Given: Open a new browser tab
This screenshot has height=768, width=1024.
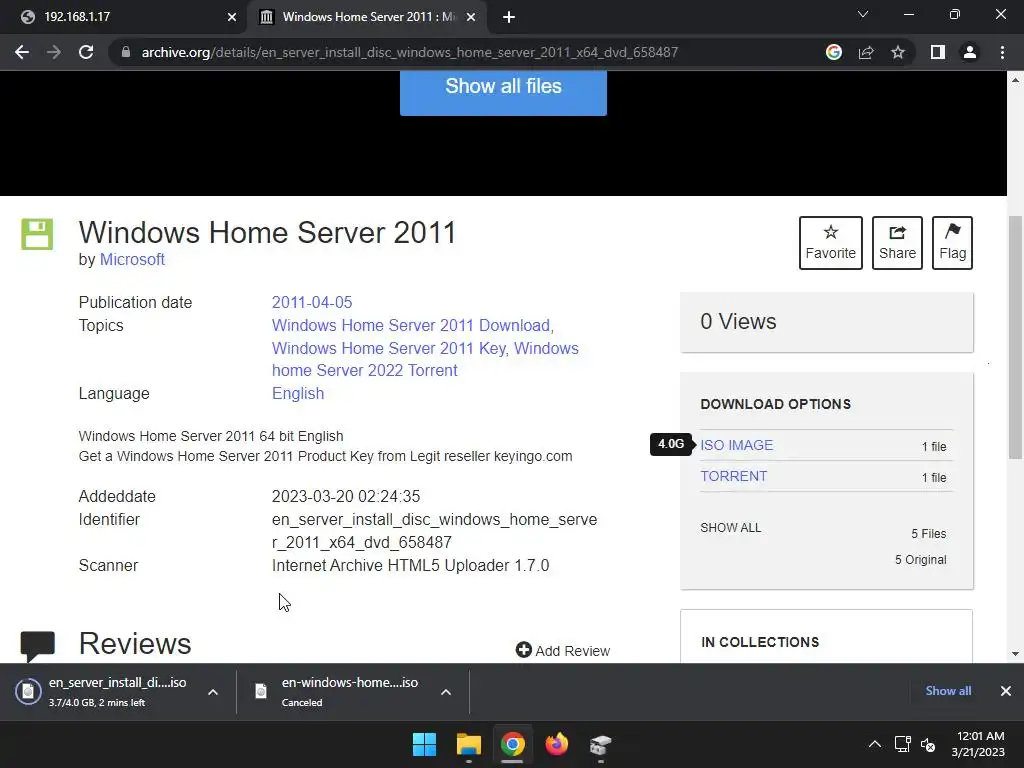Looking at the screenshot, I should [509, 17].
